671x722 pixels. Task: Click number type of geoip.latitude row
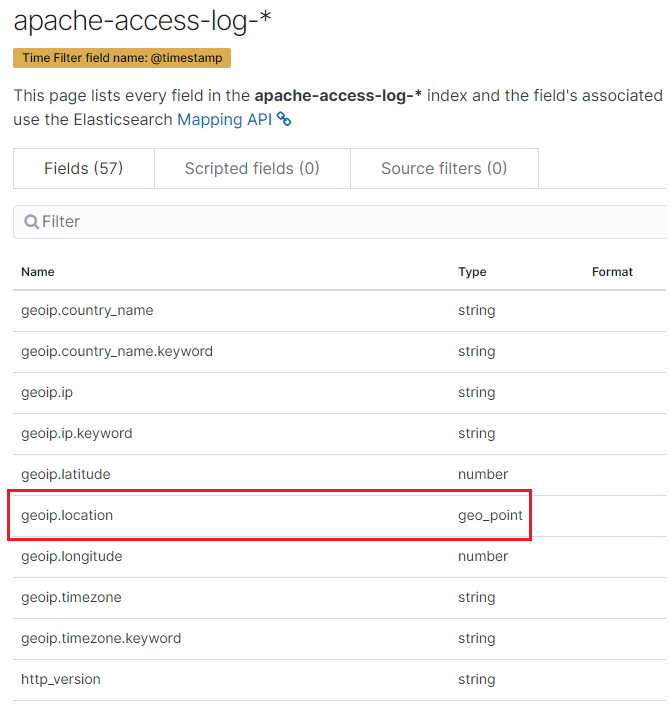point(483,474)
